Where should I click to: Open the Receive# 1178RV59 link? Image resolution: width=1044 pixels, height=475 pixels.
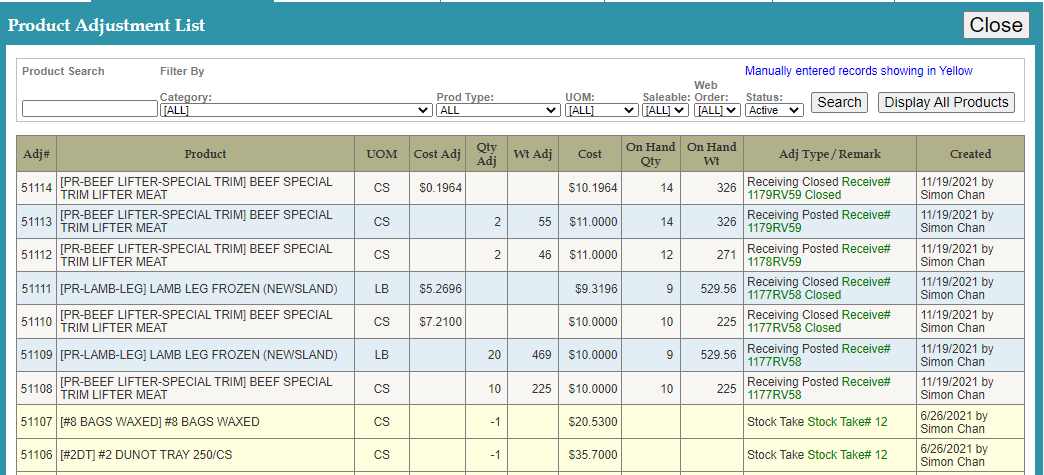819,255
